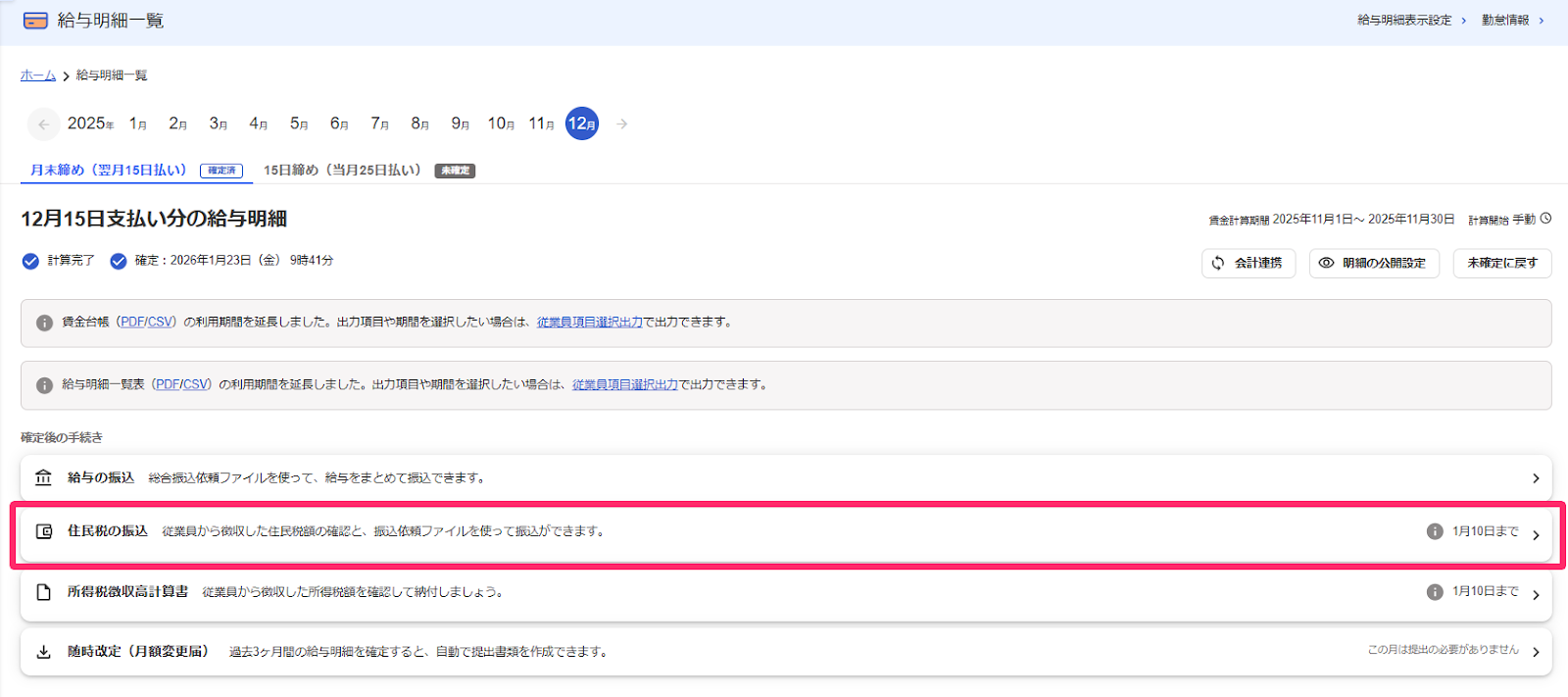The width and height of the screenshot is (1568, 697).
Task: Expand the 給与の振込 row chevron
Action: click(x=1536, y=478)
